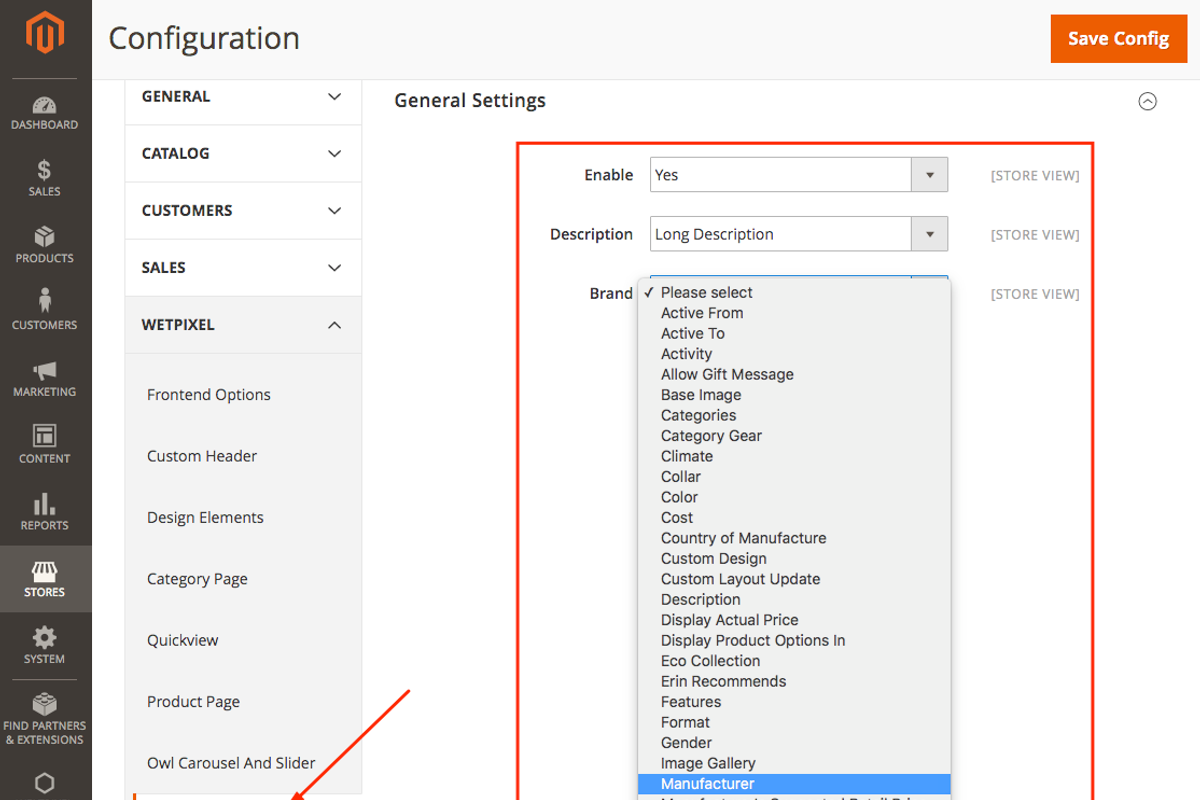Viewport: 1200px width, 800px height.
Task: Select Manufacturer in the Brand list
Action: click(x=794, y=784)
